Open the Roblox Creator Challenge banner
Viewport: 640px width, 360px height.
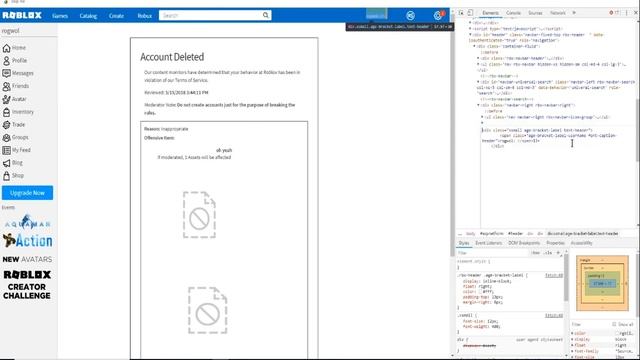27,285
